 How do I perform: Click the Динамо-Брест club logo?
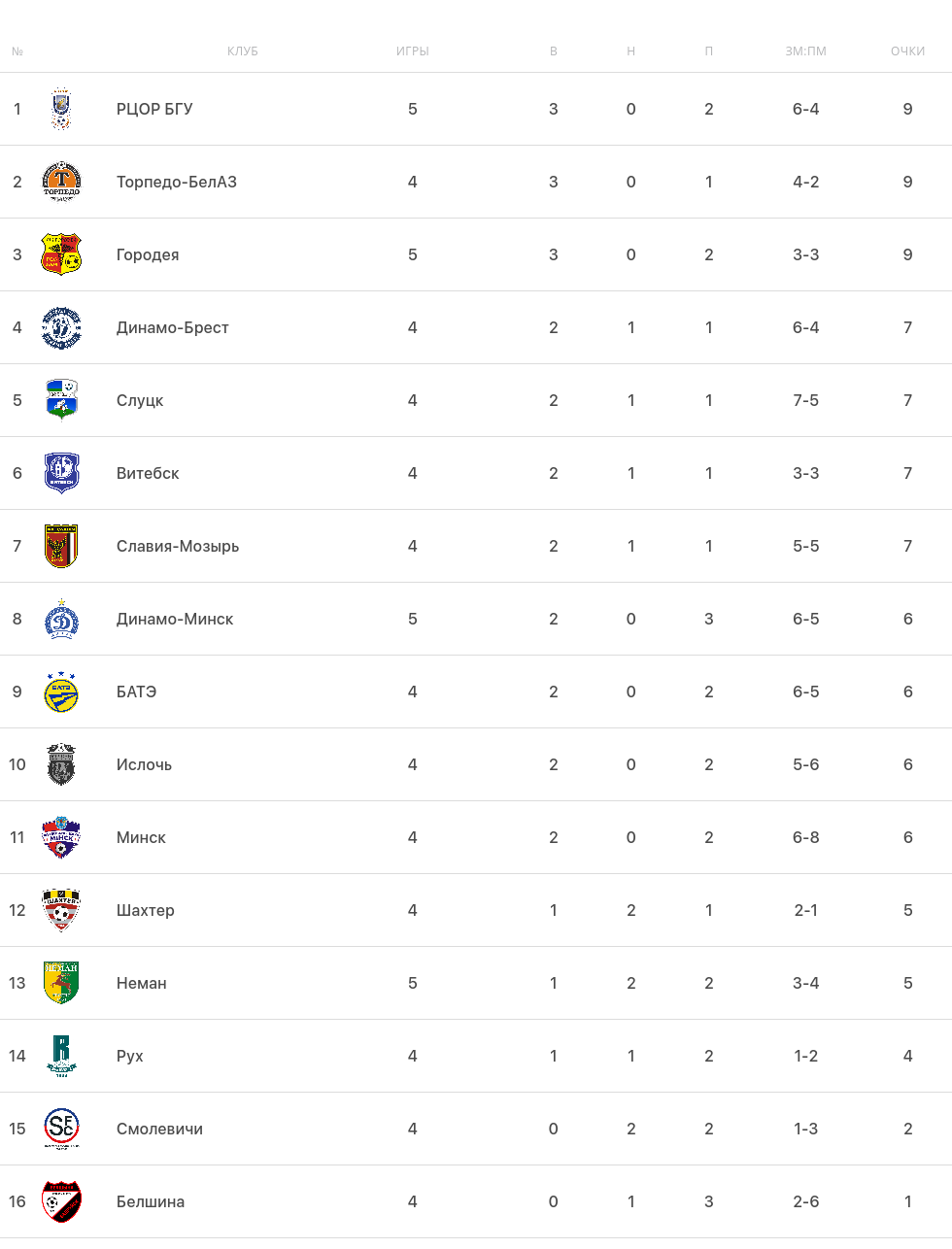(x=61, y=327)
